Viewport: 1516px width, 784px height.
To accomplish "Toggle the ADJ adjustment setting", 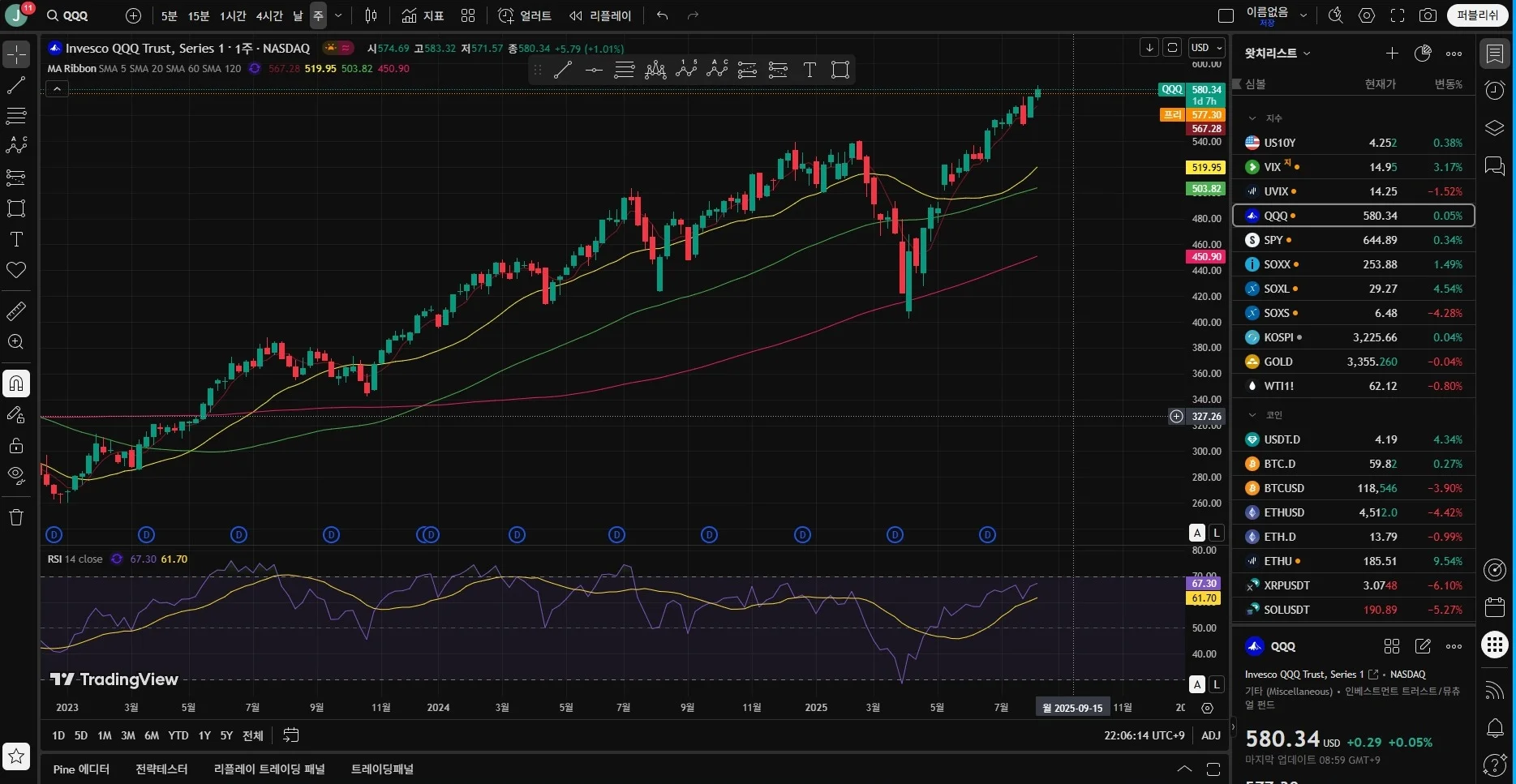I will click(x=1211, y=735).
